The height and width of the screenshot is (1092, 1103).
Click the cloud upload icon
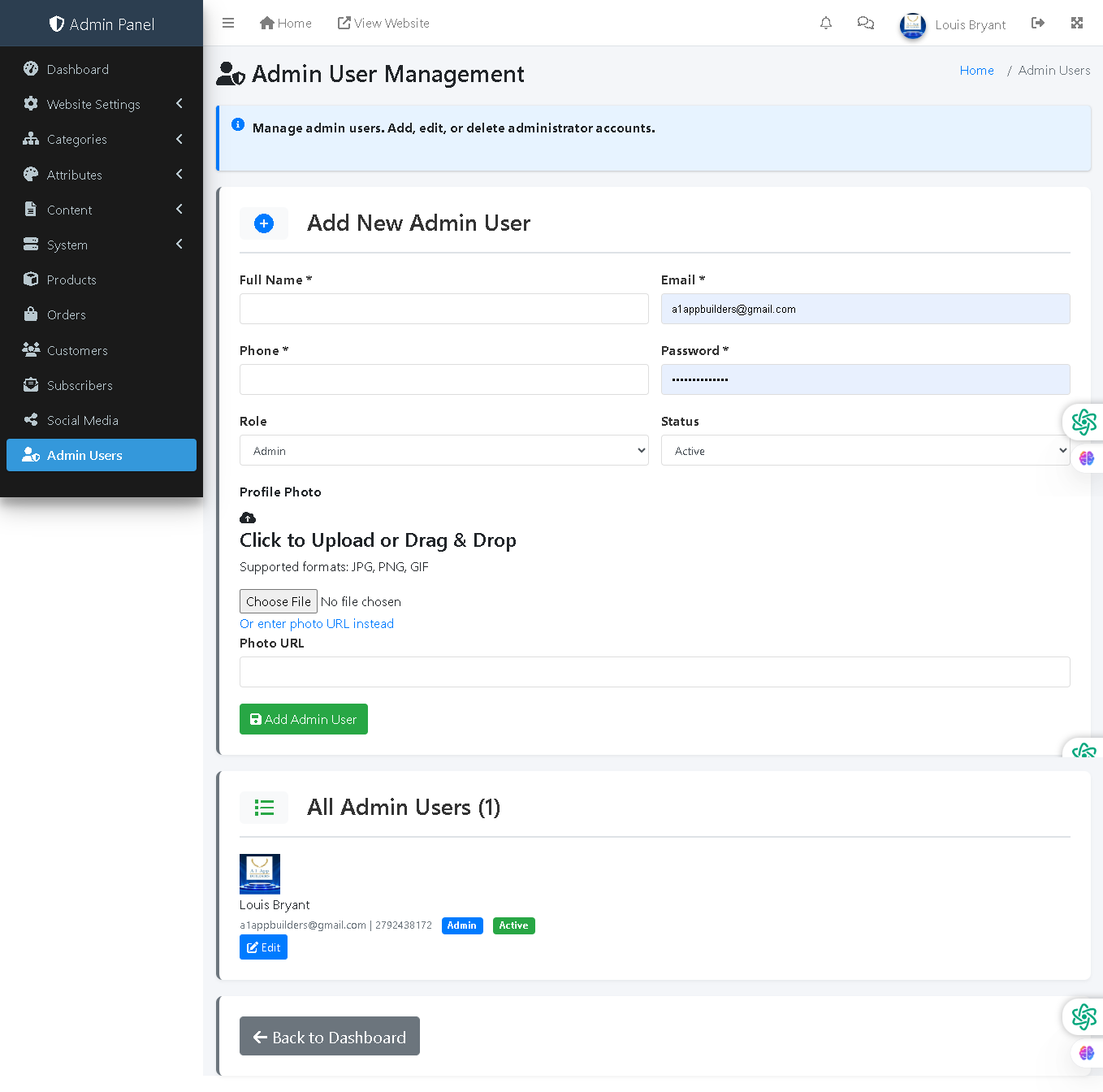point(248,518)
